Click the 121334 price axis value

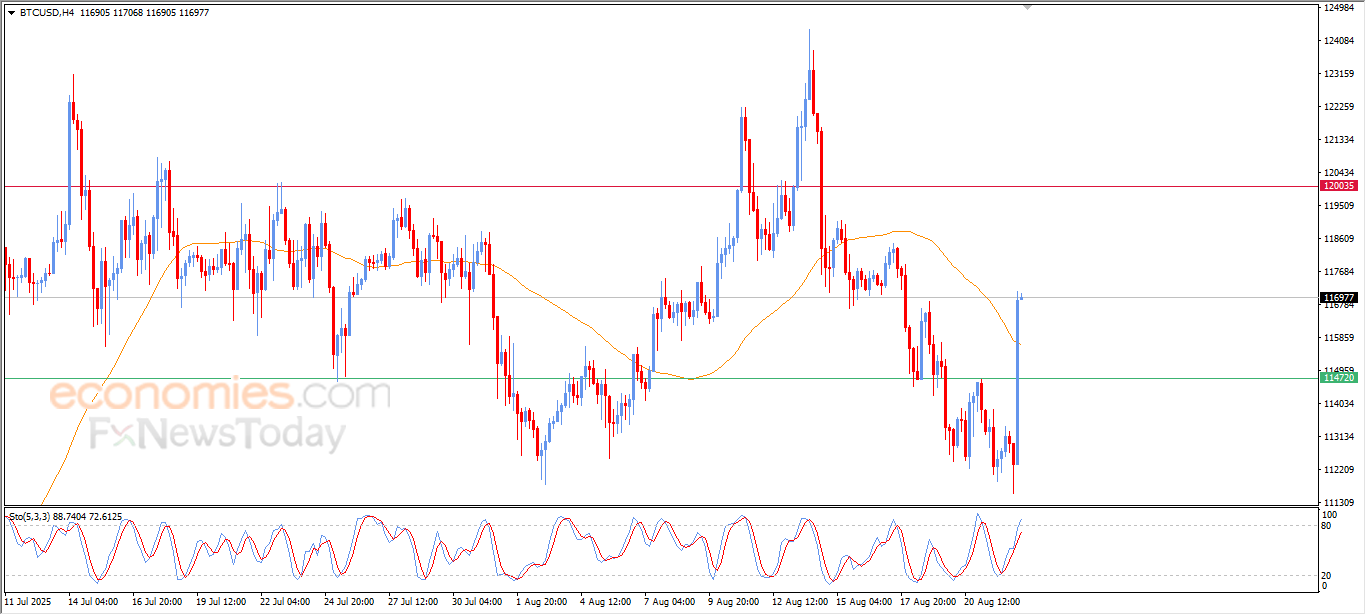(1339, 140)
